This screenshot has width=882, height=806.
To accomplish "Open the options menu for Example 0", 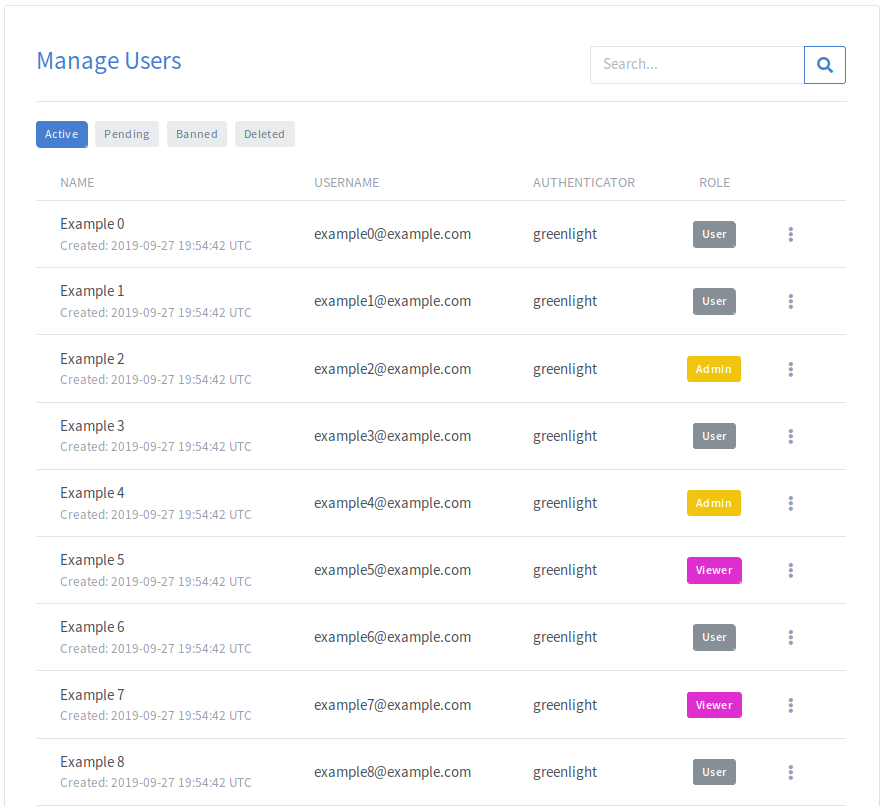I will pyautogui.click(x=791, y=234).
